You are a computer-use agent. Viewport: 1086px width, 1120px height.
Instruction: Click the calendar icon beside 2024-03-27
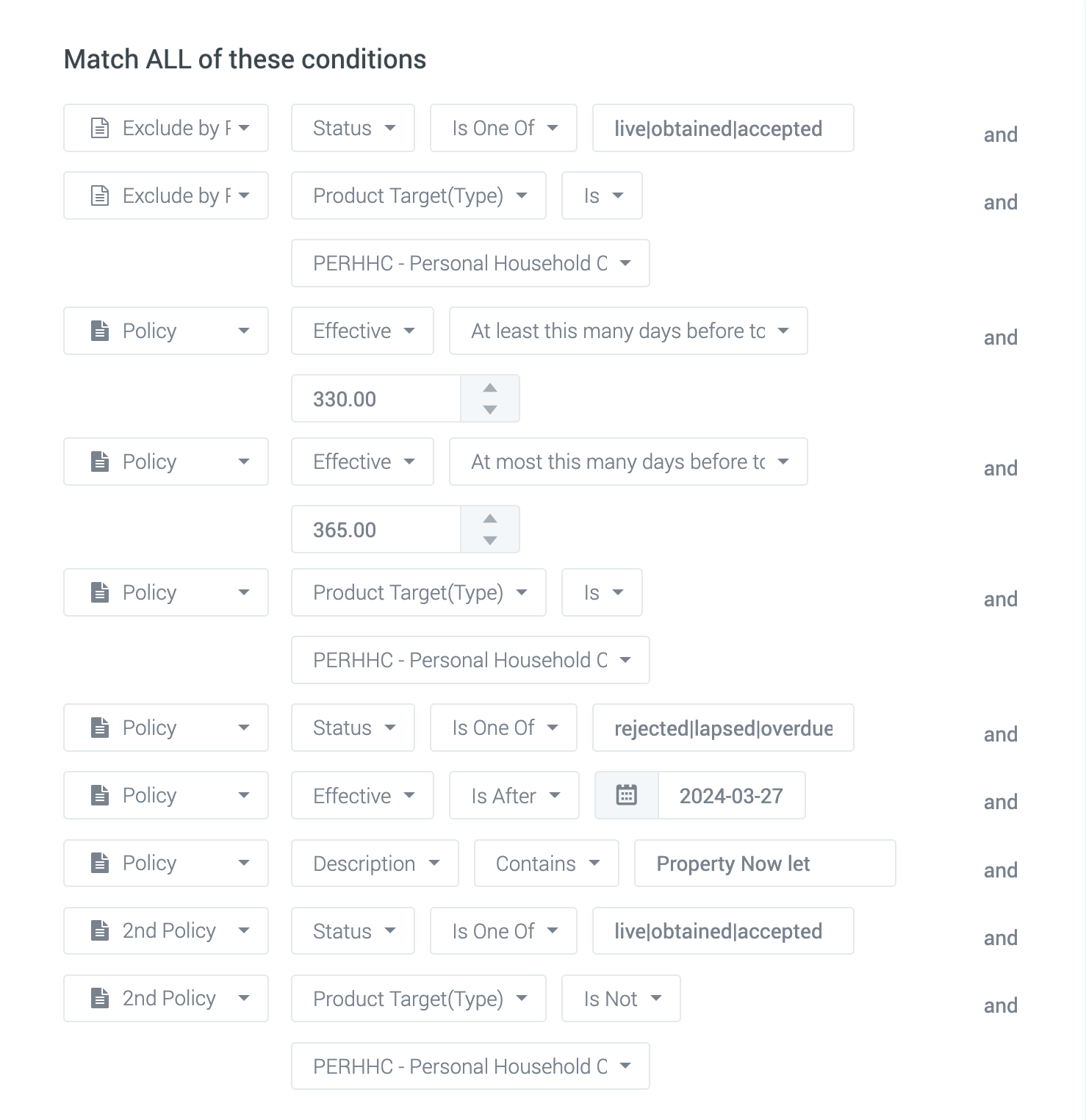626,795
